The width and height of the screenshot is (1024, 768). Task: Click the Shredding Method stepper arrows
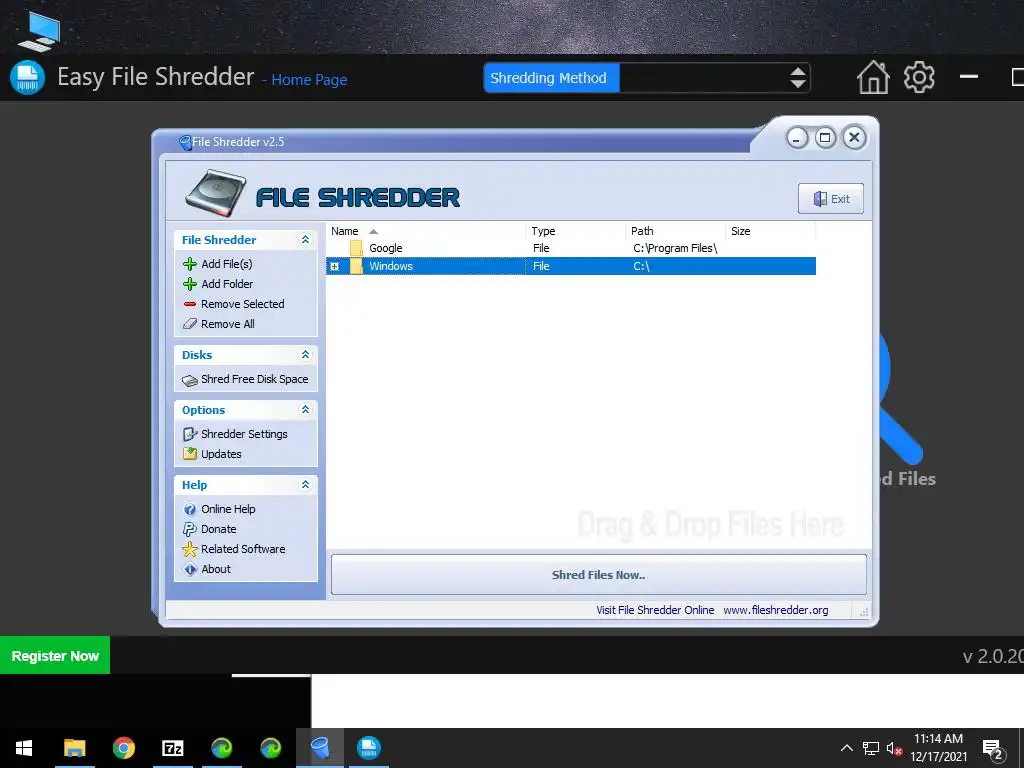[x=797, y=78]
